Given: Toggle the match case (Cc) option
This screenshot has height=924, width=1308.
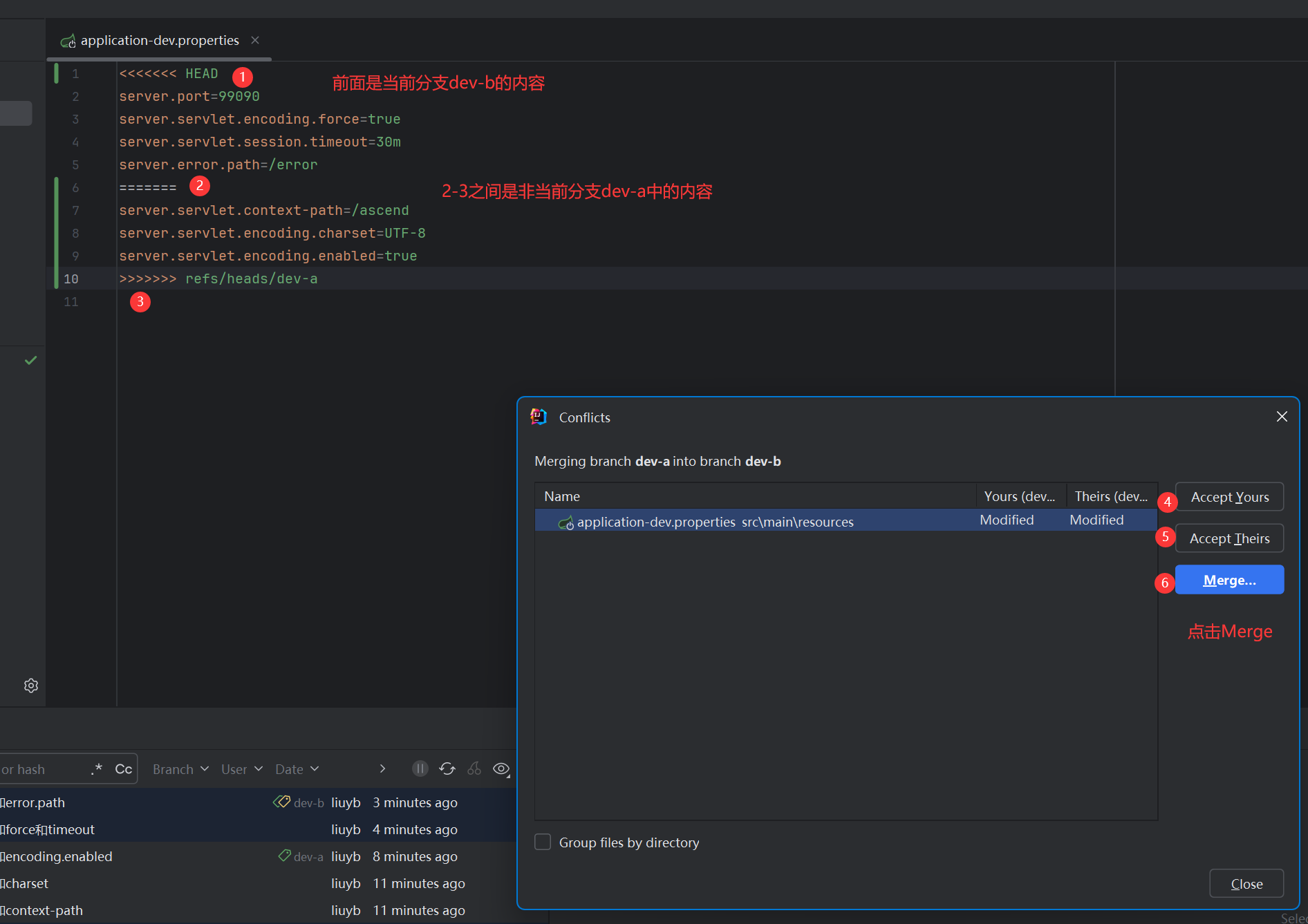Looking at the screenshot, I should click(x=124, y=769).
